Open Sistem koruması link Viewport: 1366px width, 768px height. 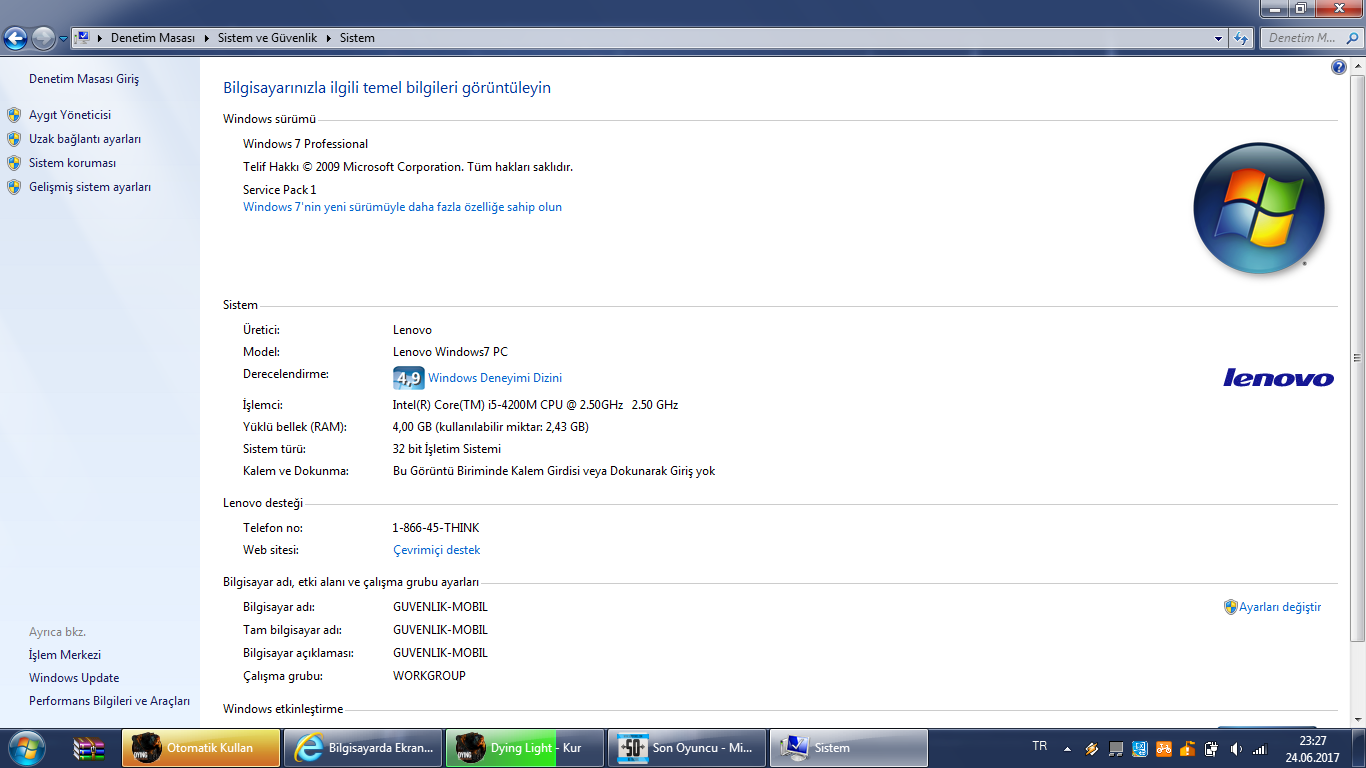(x=73, y=163)
